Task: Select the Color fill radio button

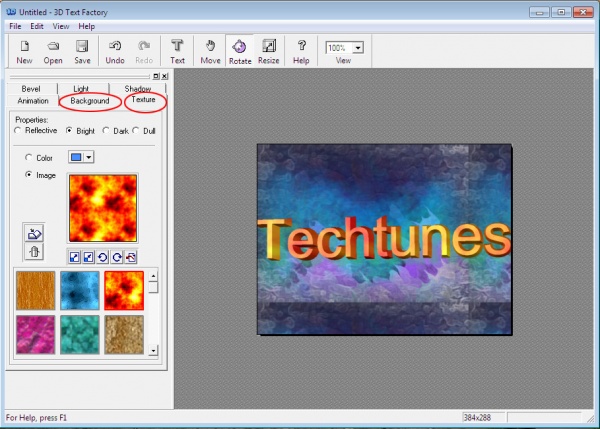Action: (28, 157)
